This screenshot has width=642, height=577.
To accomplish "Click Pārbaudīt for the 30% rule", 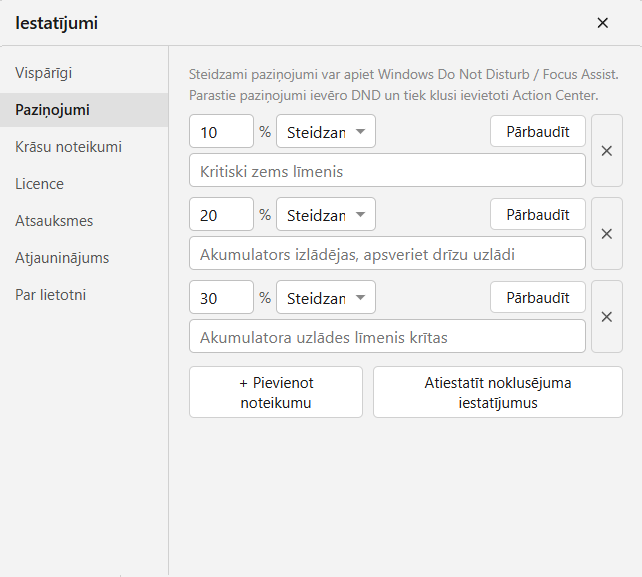I will point(538,297).
